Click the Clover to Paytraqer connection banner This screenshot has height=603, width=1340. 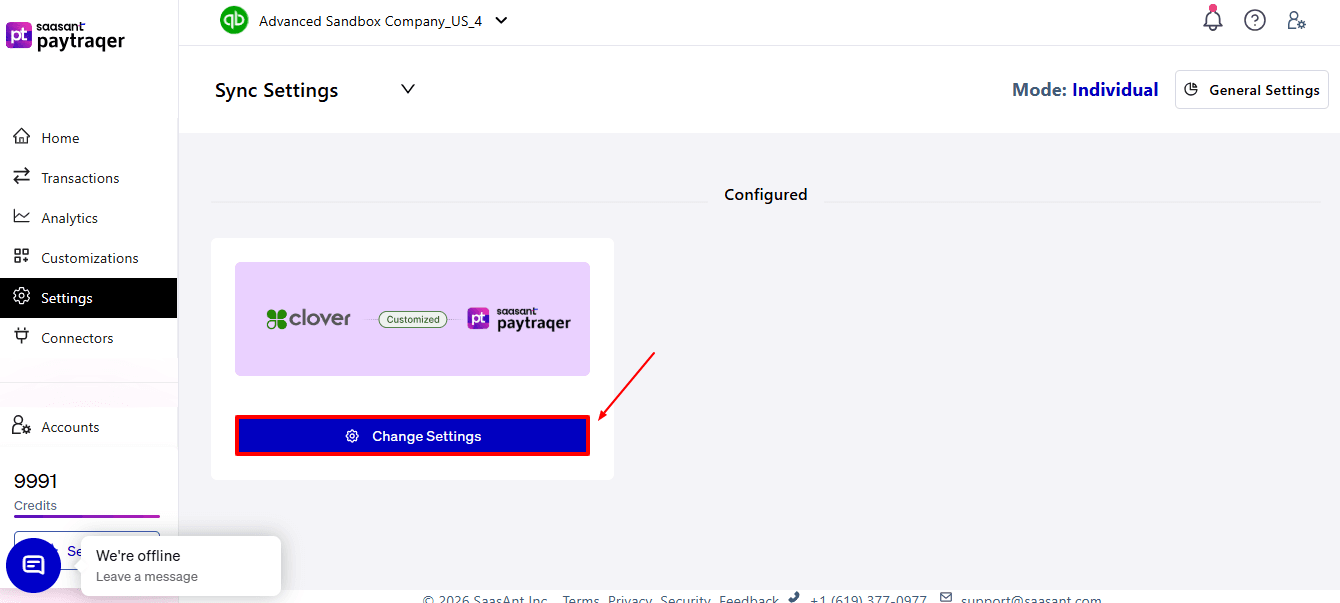coord(412,319)
